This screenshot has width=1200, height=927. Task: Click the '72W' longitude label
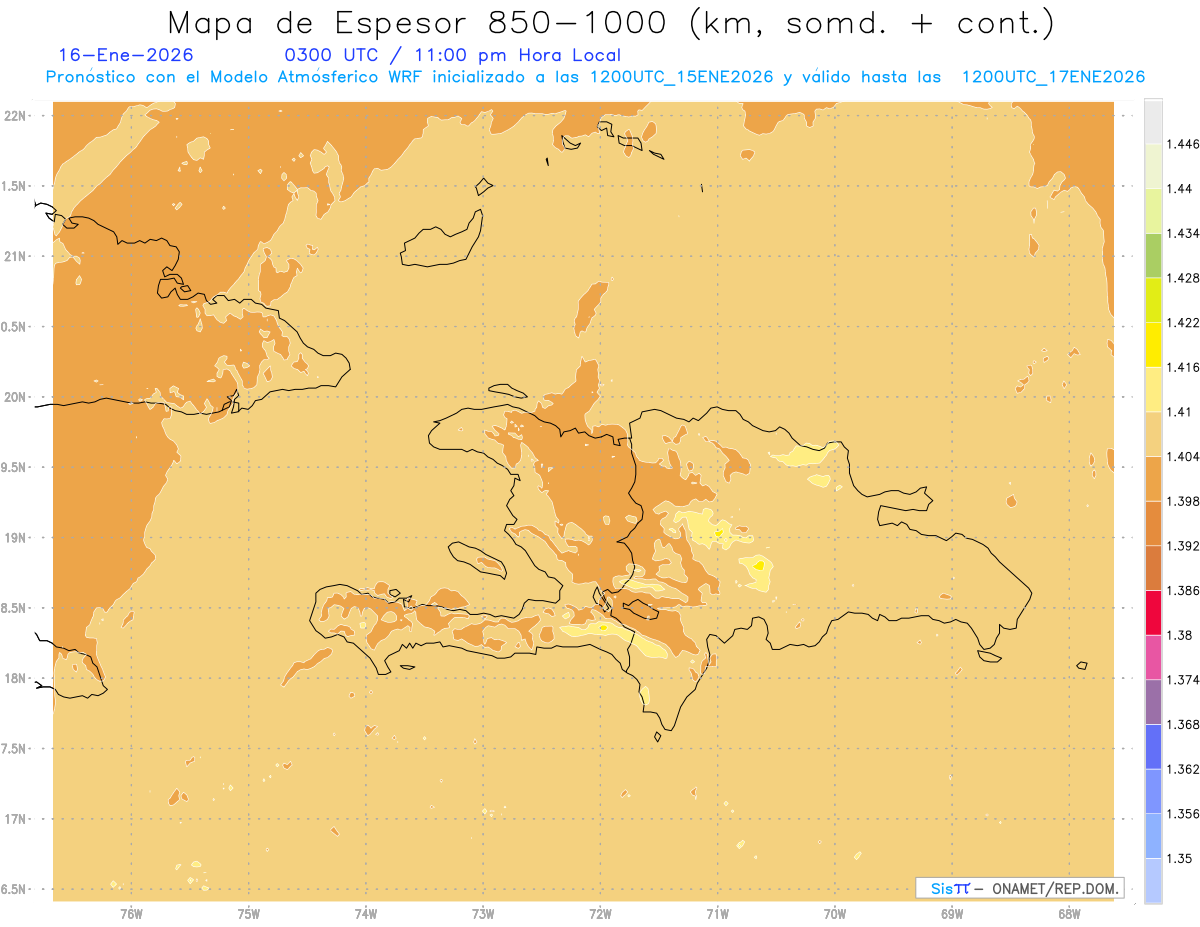600,914
